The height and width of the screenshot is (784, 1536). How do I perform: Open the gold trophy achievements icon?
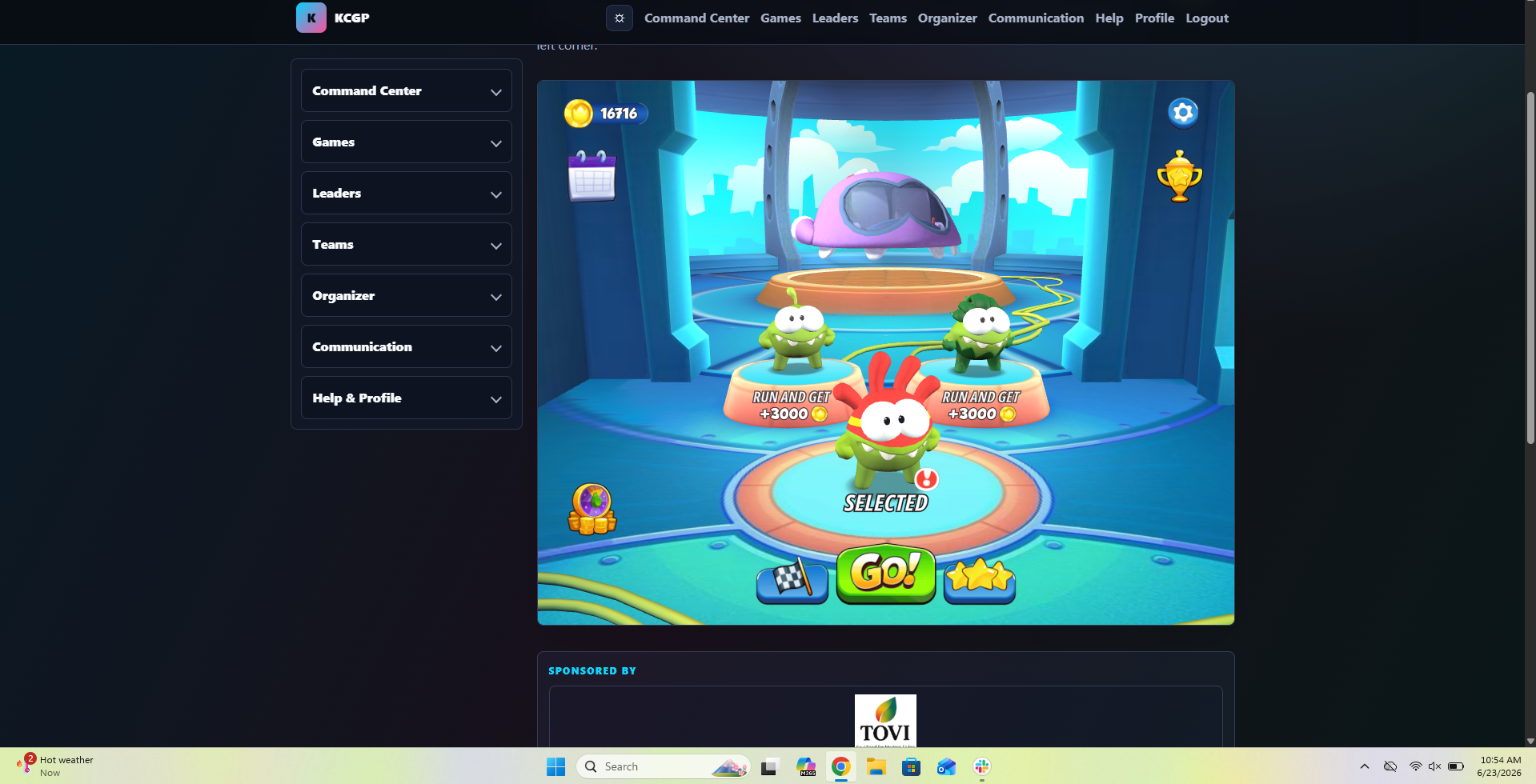tap(1180, 176)
